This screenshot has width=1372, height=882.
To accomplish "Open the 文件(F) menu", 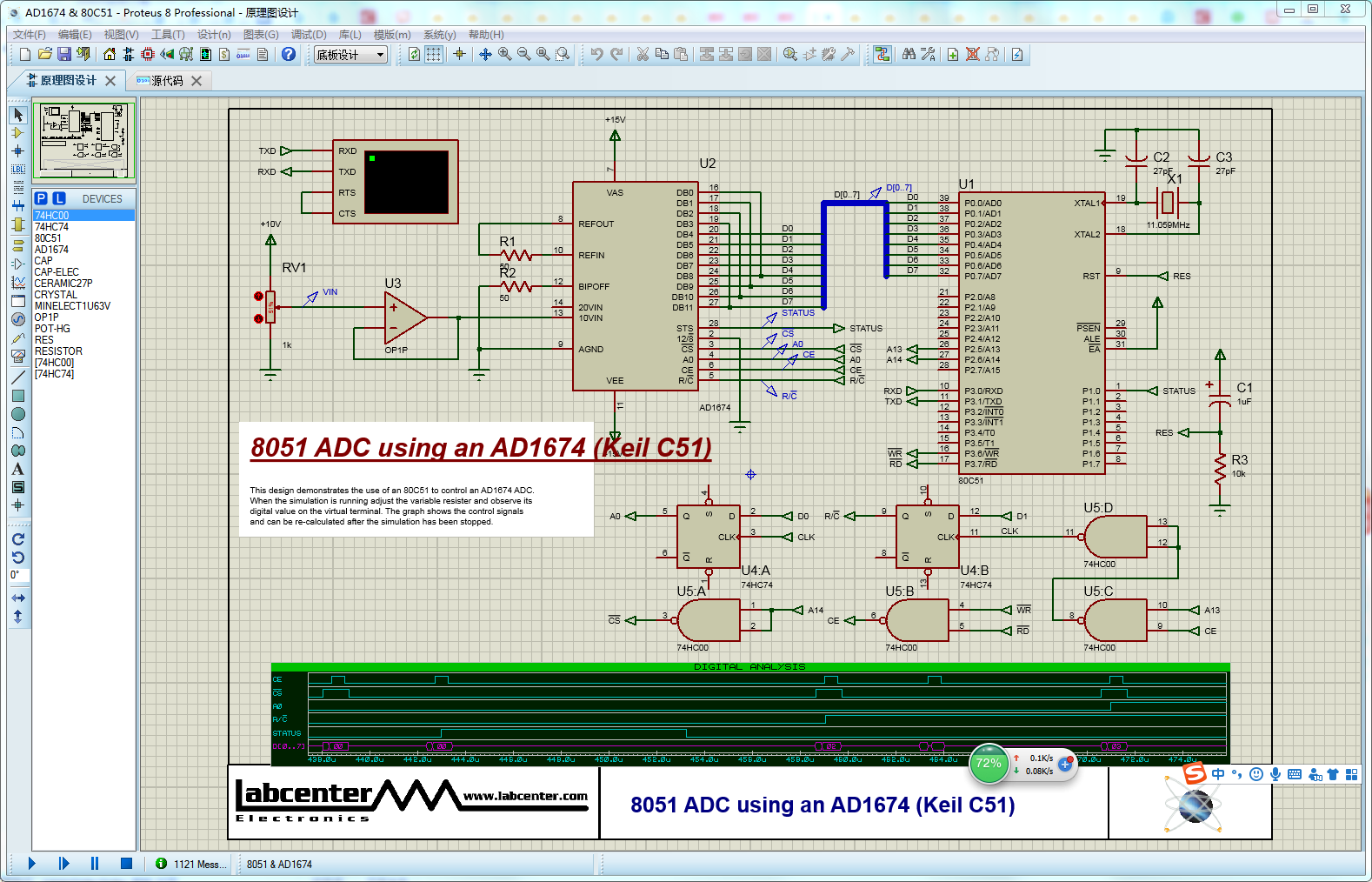I will 30,35.
